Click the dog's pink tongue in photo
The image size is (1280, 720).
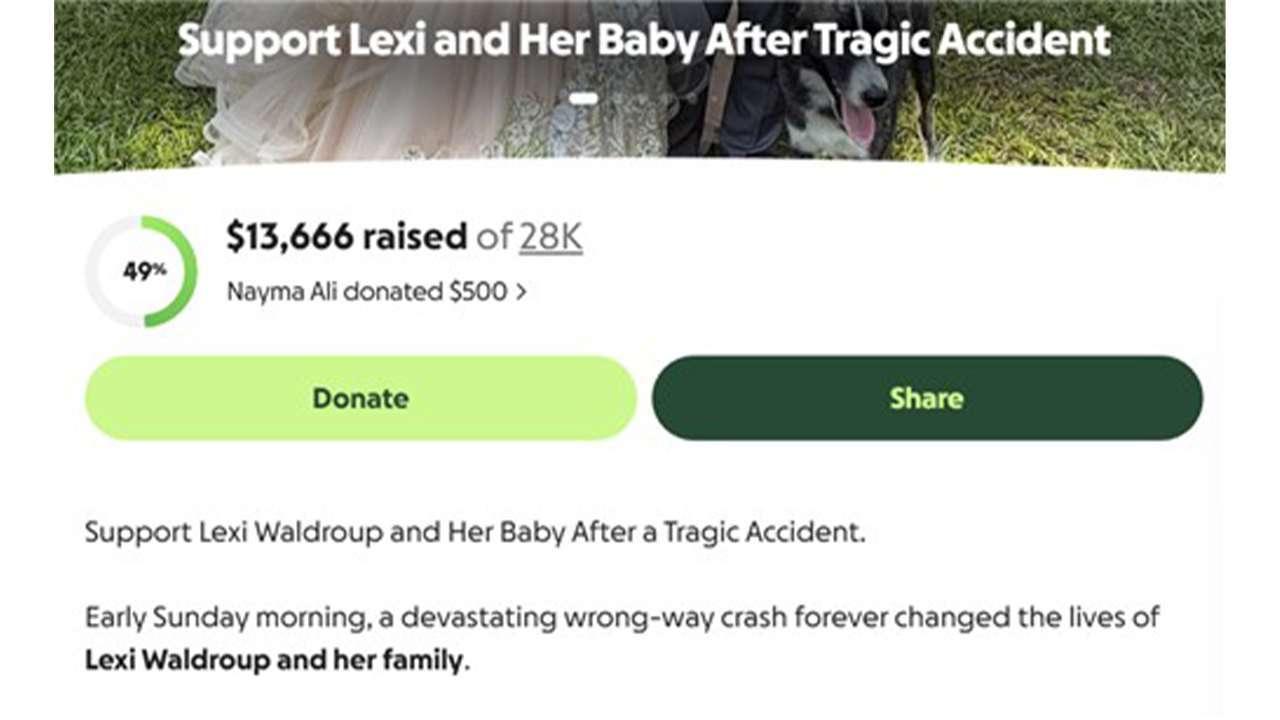tap(858, 123)
